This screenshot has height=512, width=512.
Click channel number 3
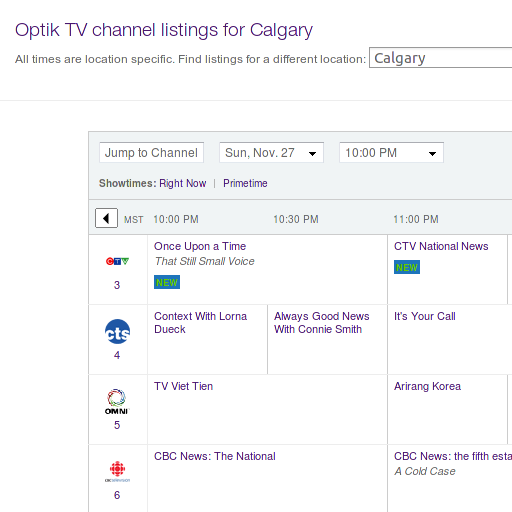[117, 285]
